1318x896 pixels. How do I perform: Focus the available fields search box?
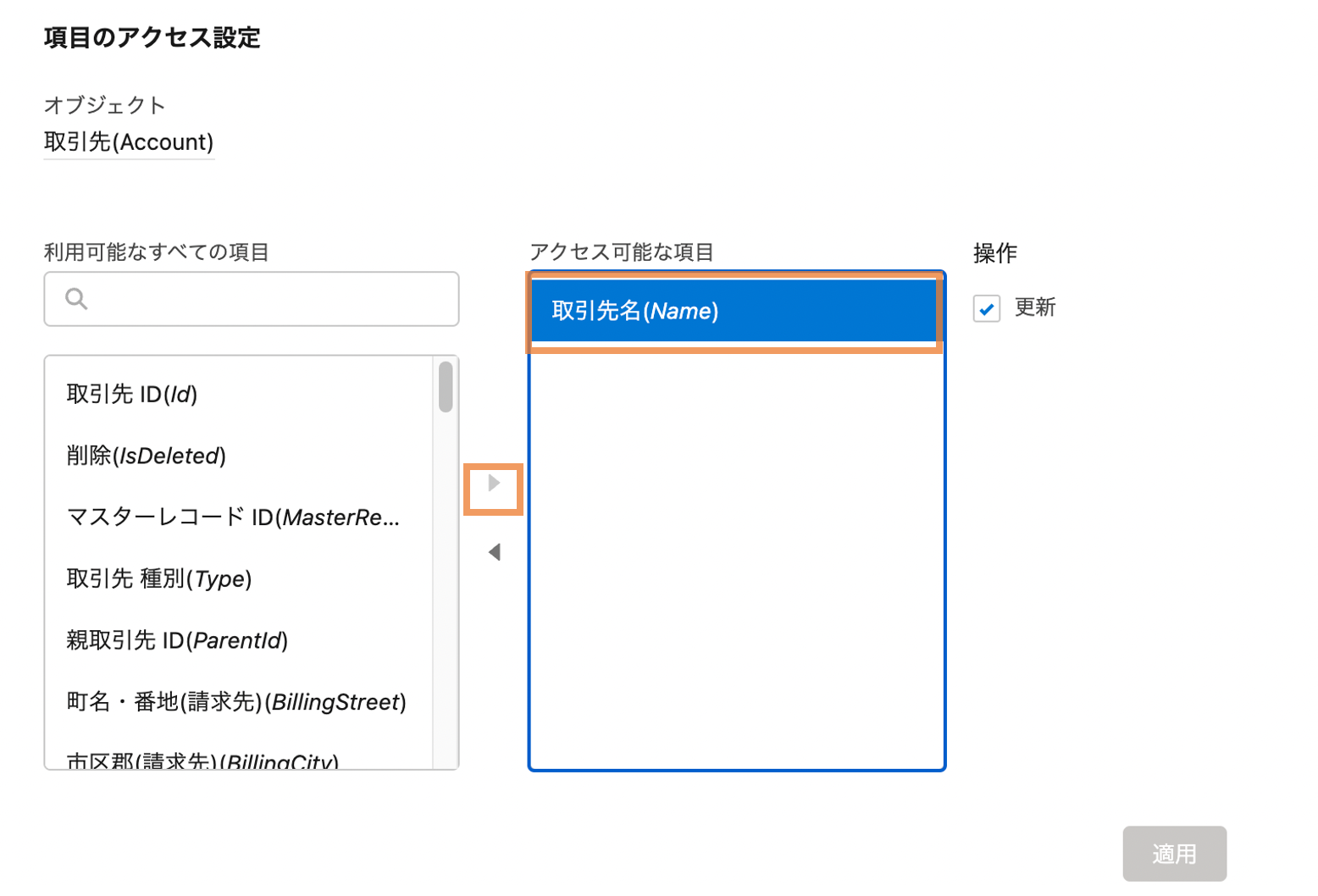coord(252,299)
